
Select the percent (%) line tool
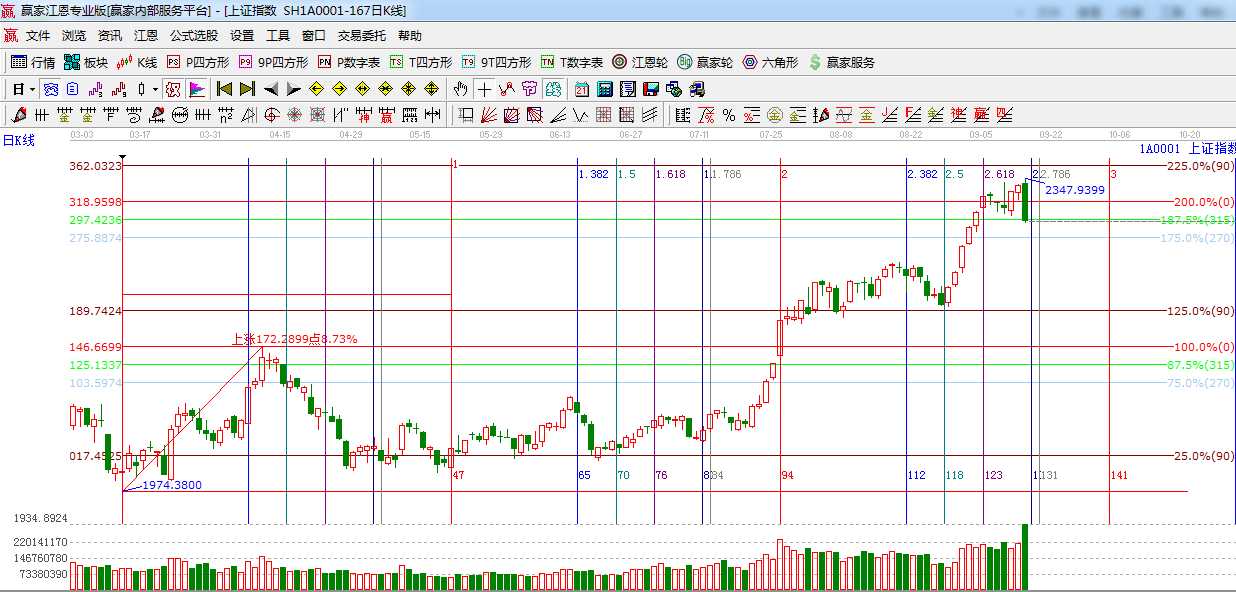[x=729, y=115]
